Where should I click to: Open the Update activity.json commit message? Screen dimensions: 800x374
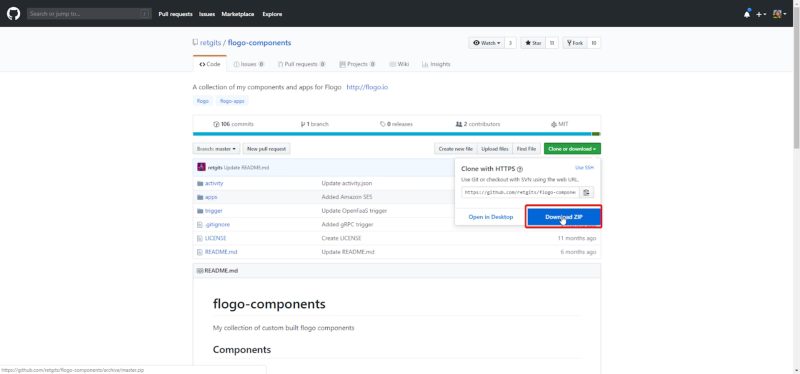pos(346,183)
